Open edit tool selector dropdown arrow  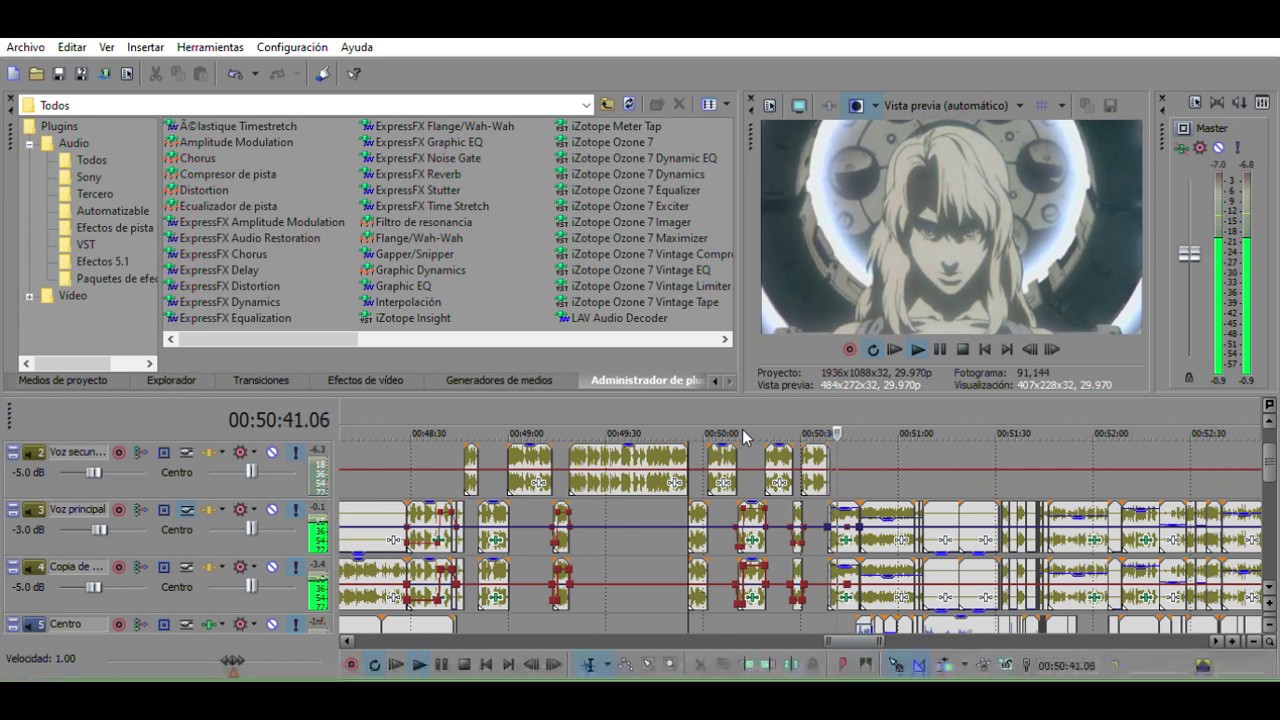coord(606,665)
